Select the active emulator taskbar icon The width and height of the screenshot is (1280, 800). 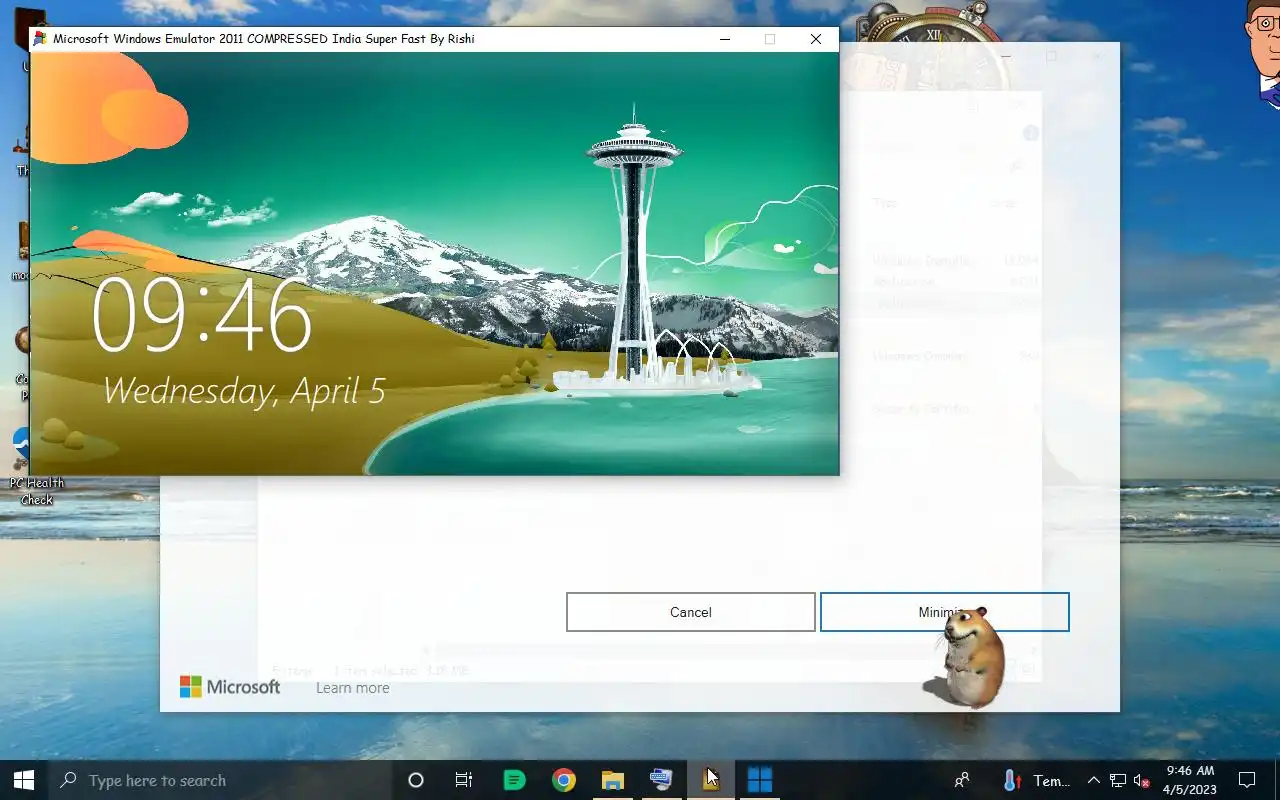pyautogui.click(x=710, y=780)
